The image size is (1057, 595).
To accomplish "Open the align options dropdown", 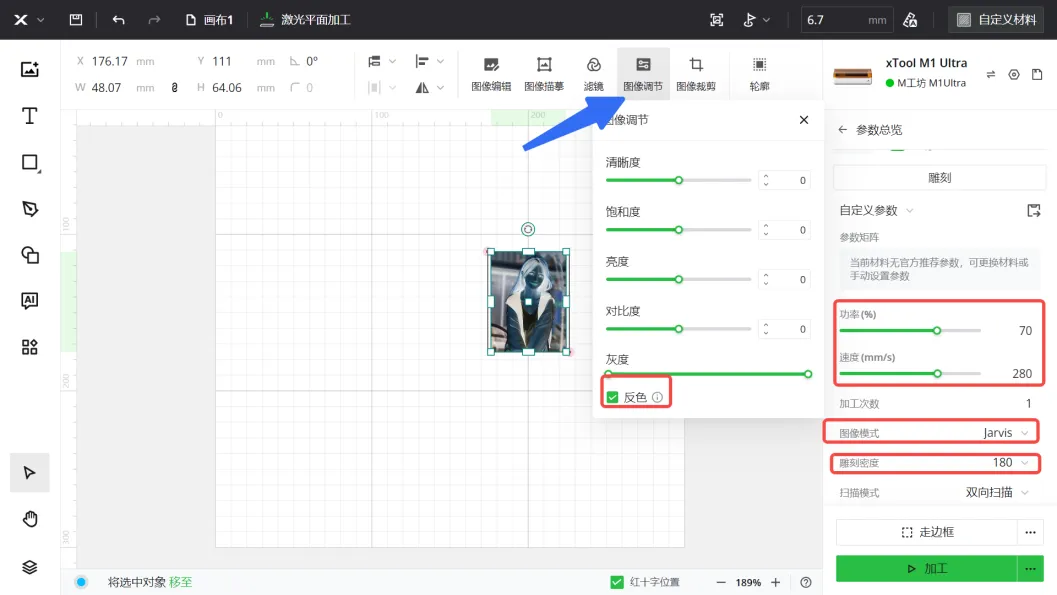I will click(x=429, y=61).
